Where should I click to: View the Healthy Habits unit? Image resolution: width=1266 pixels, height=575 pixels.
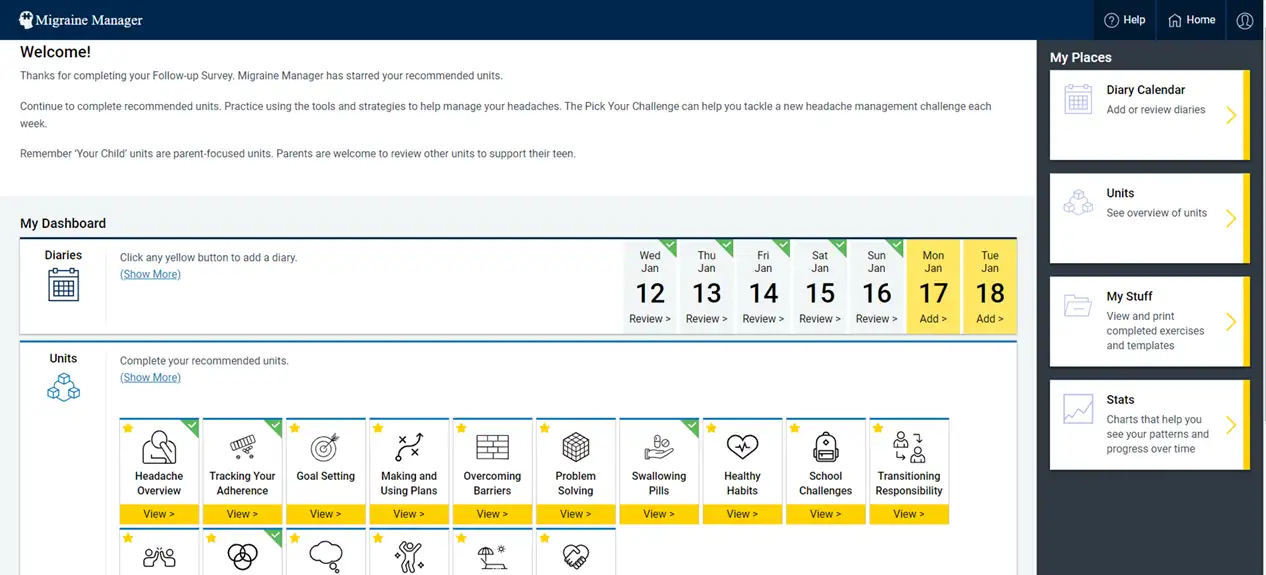click(742, 514)
